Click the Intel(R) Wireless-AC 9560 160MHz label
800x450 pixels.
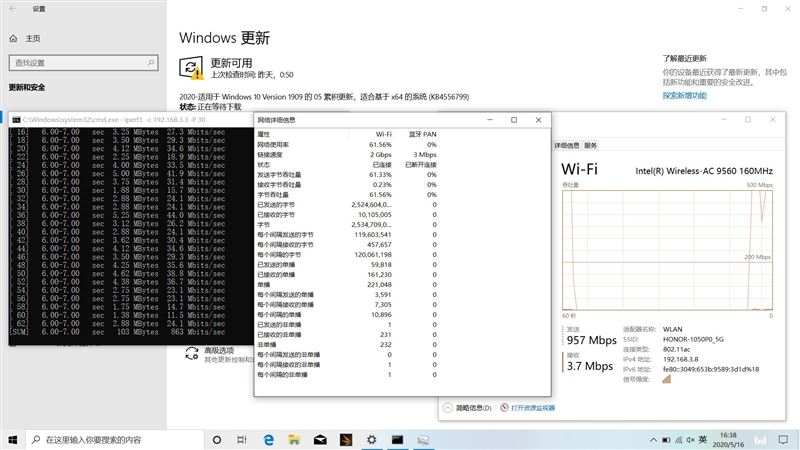click(704, 171)
